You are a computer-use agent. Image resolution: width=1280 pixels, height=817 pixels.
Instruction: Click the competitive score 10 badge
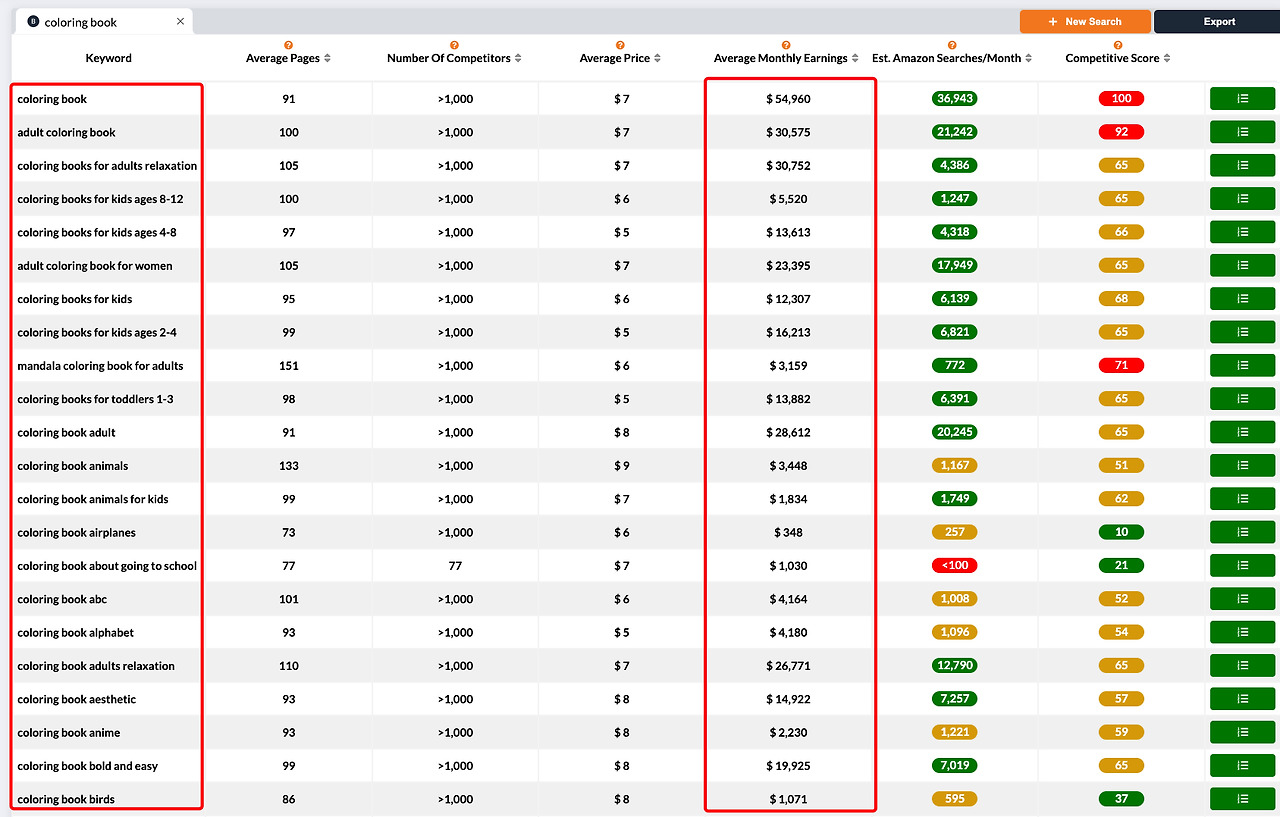click(1121, 532)
